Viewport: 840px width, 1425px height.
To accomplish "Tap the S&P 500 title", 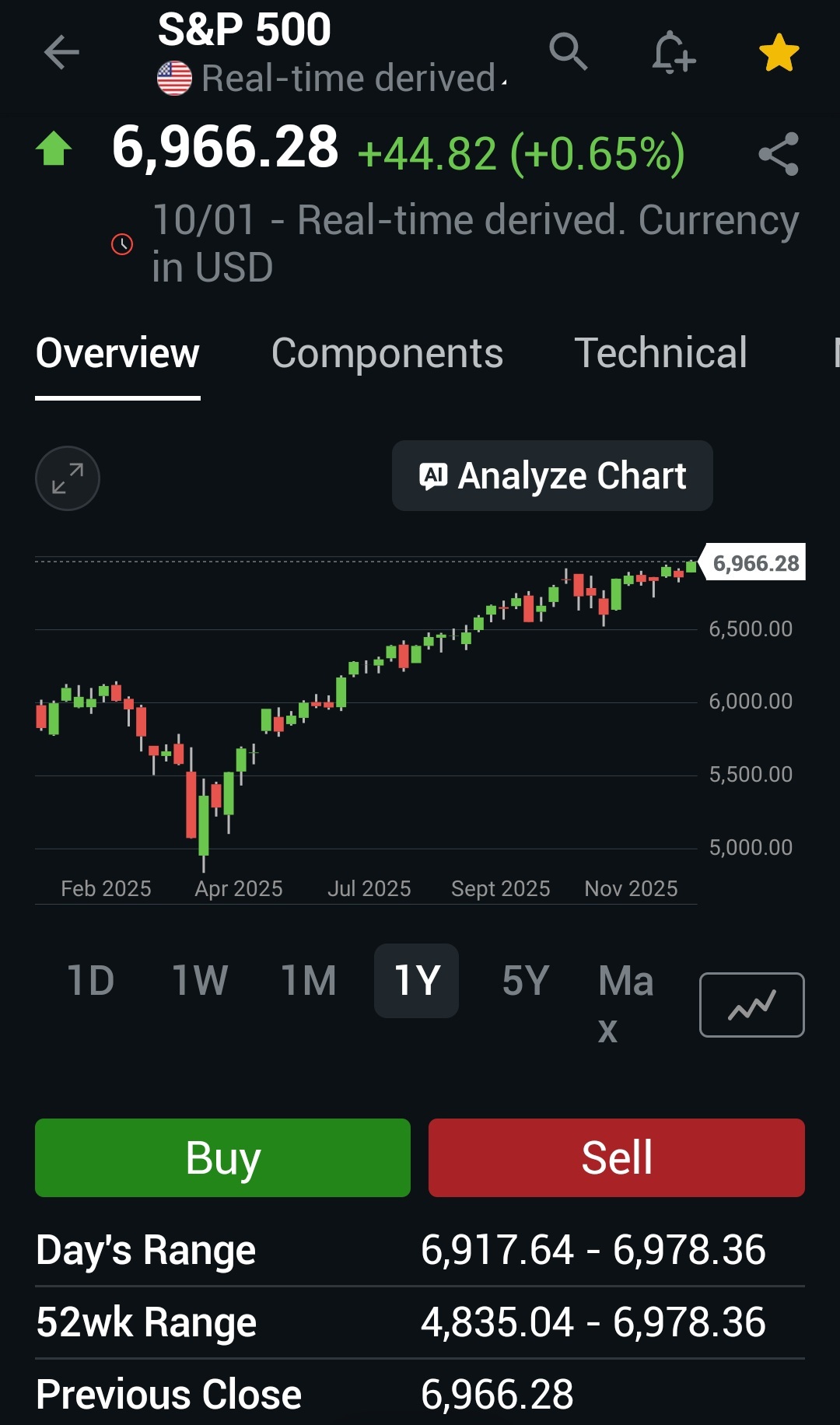I will pyautogui.click(x=244, y=30).
